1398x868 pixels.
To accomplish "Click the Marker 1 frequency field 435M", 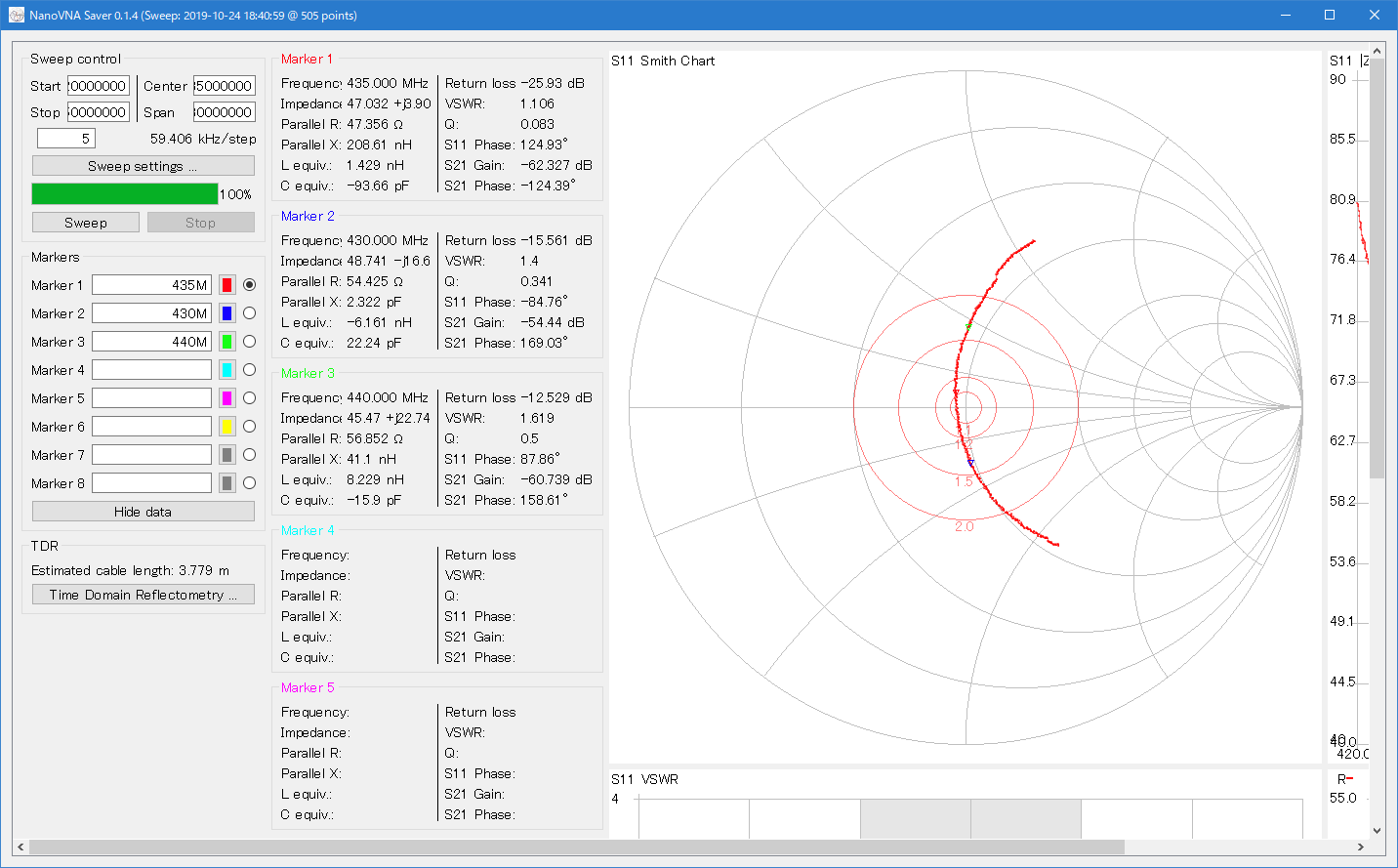I will tap(151, 285).
